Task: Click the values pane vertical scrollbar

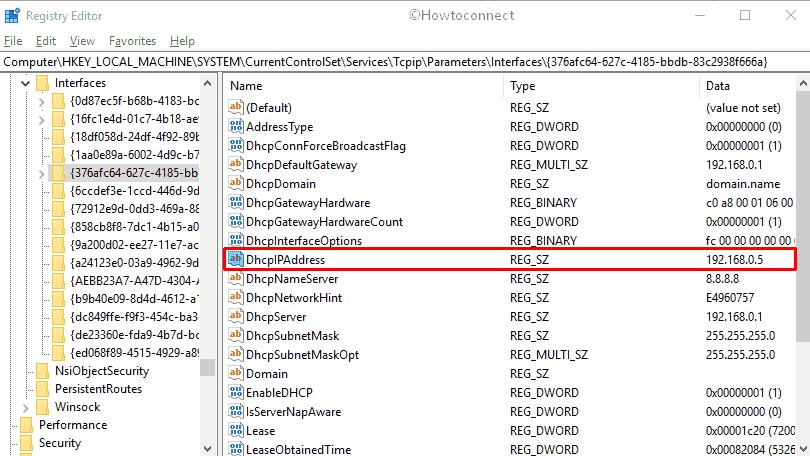Action: tap(803, 250)
